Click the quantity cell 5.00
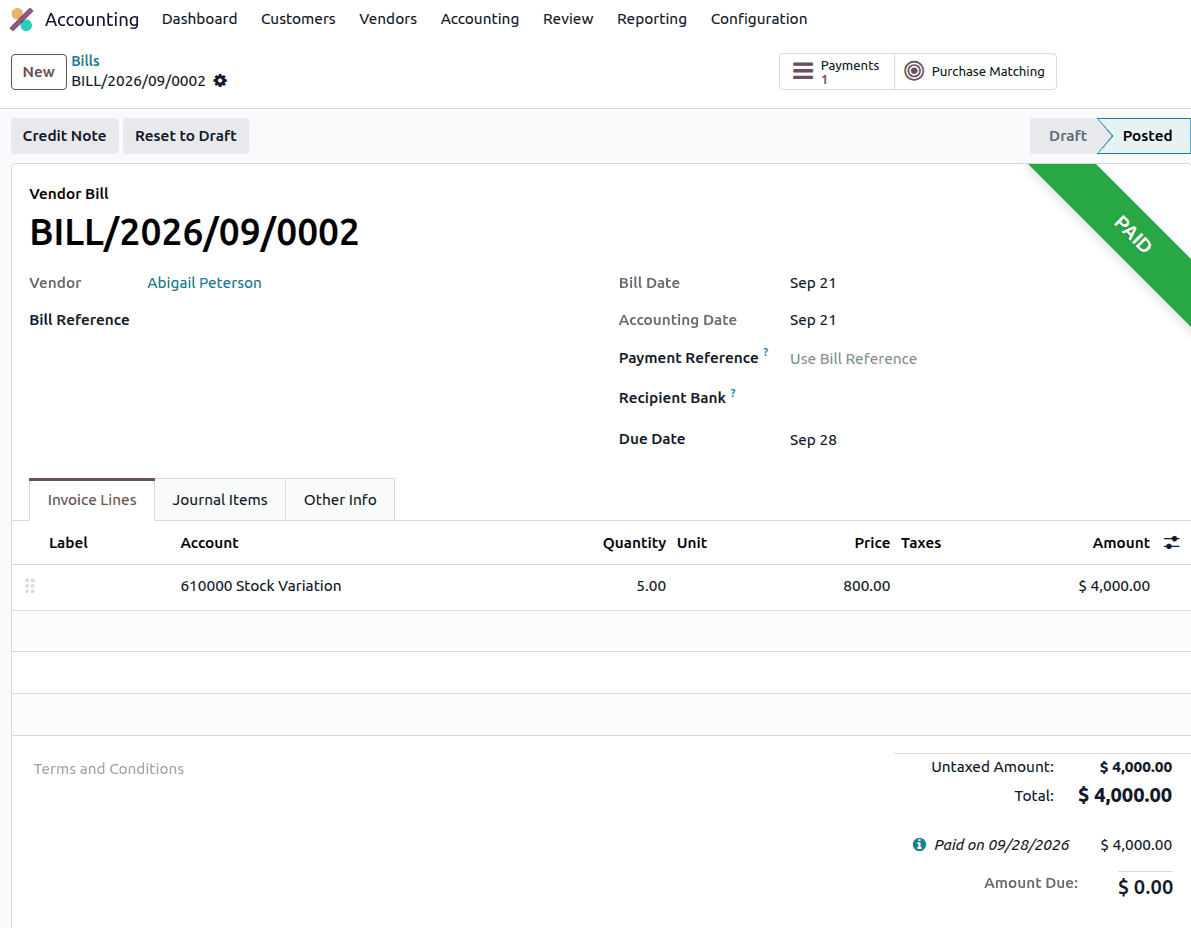The image size is (1191, 928). 651,586
